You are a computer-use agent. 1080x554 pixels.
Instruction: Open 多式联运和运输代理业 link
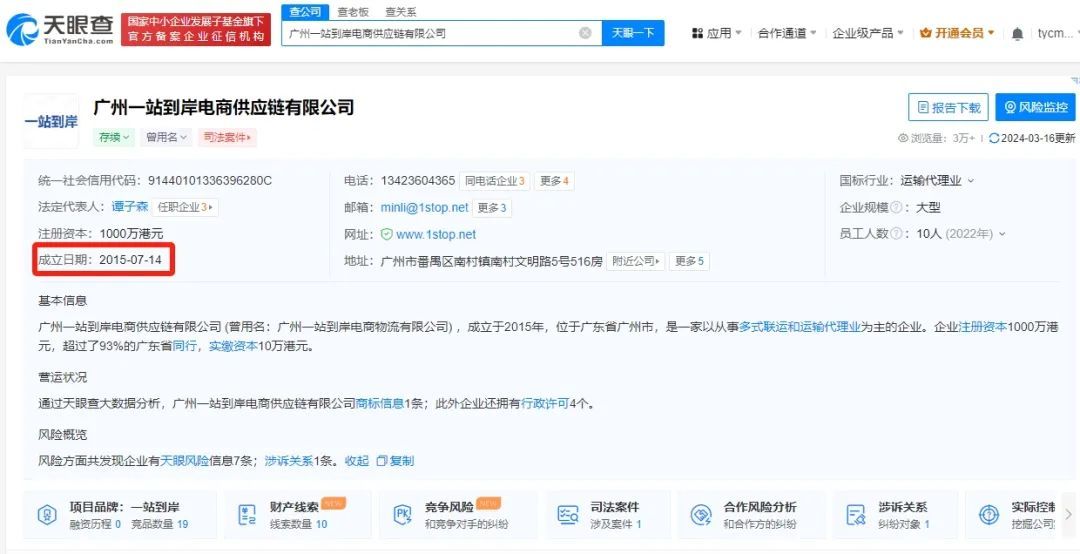800,327
